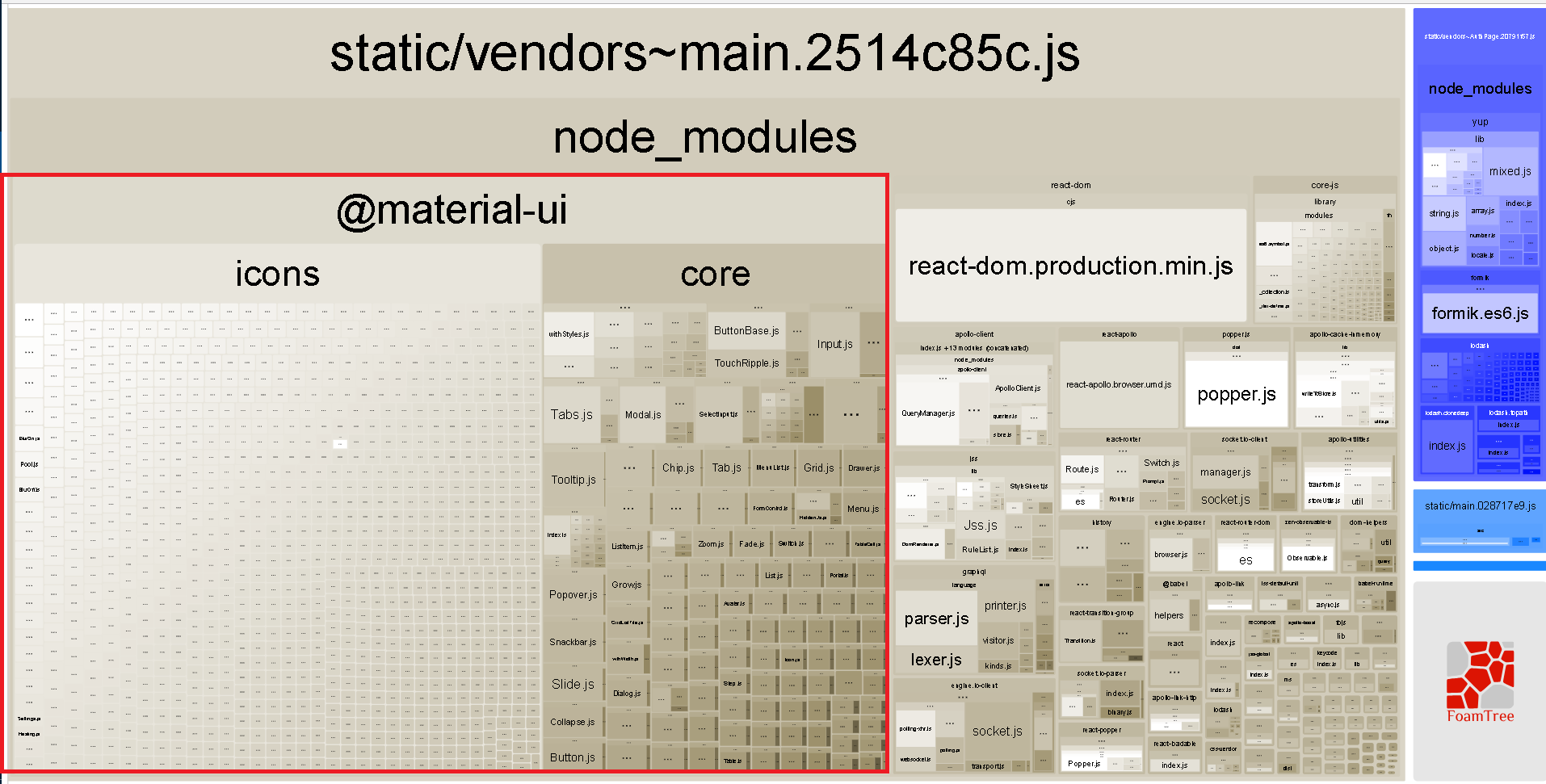The width and height of the screenshot is (1546, 784).
Task: Open the core group under @material-ui
Action: click(x=715, y=274)
